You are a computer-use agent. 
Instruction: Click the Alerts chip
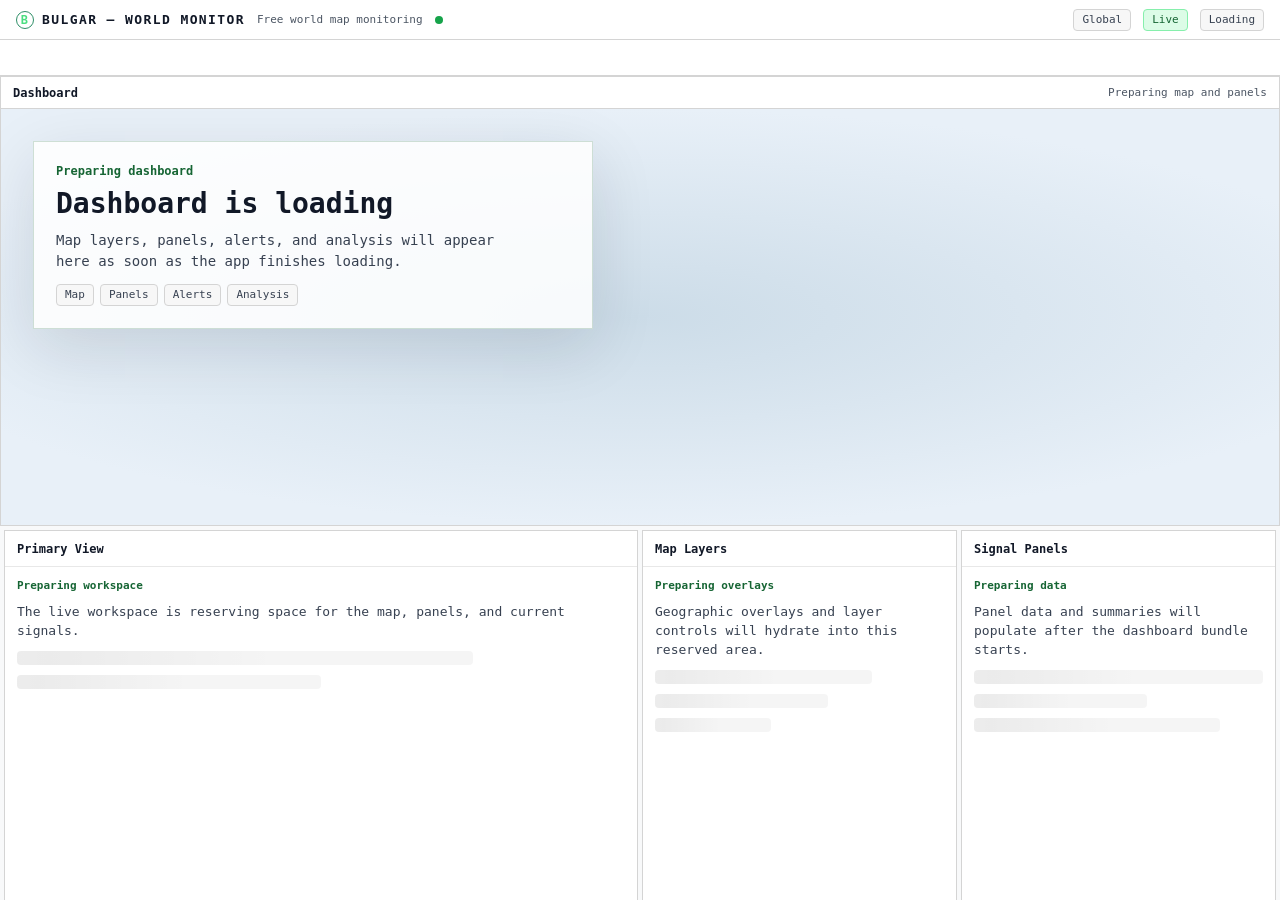click(192, 295)
